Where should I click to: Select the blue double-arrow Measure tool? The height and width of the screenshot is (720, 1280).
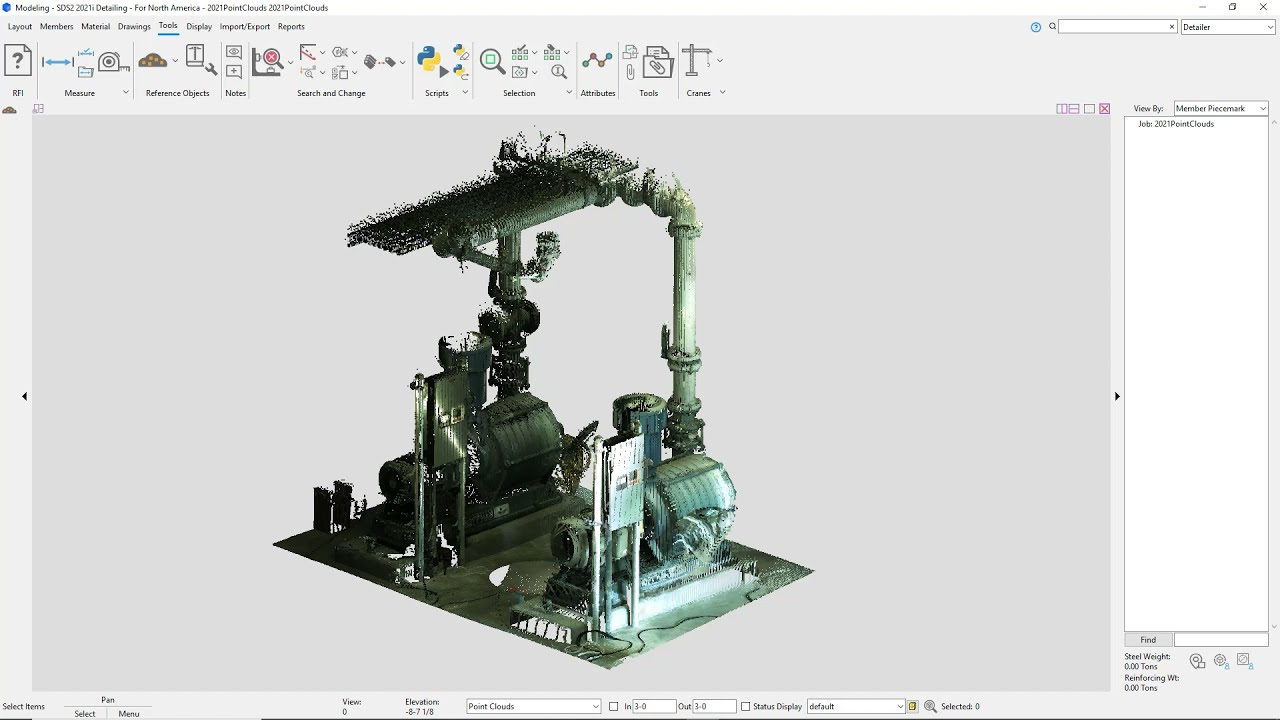[57, 62]
